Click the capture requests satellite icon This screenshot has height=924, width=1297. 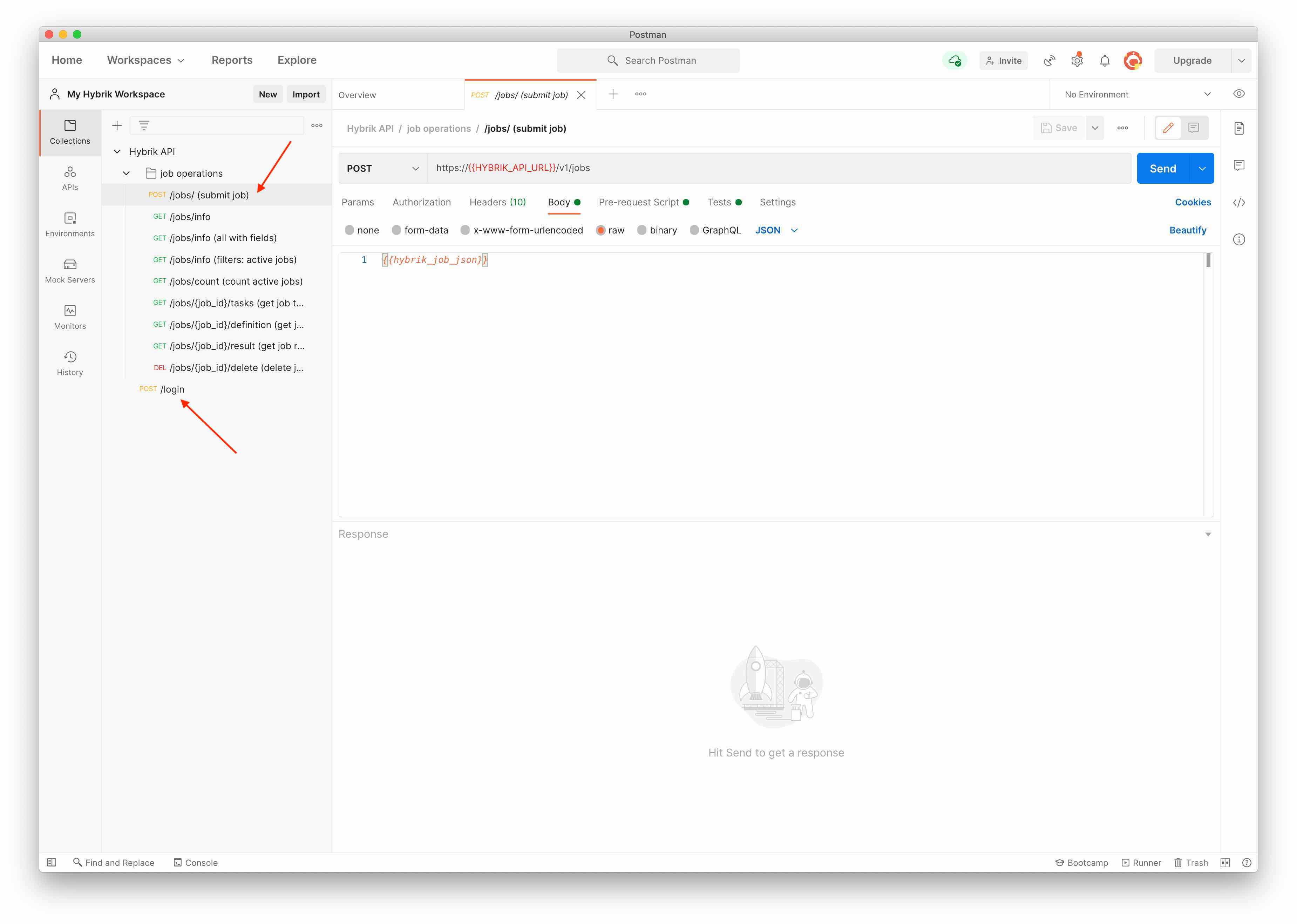(1050, 60)
